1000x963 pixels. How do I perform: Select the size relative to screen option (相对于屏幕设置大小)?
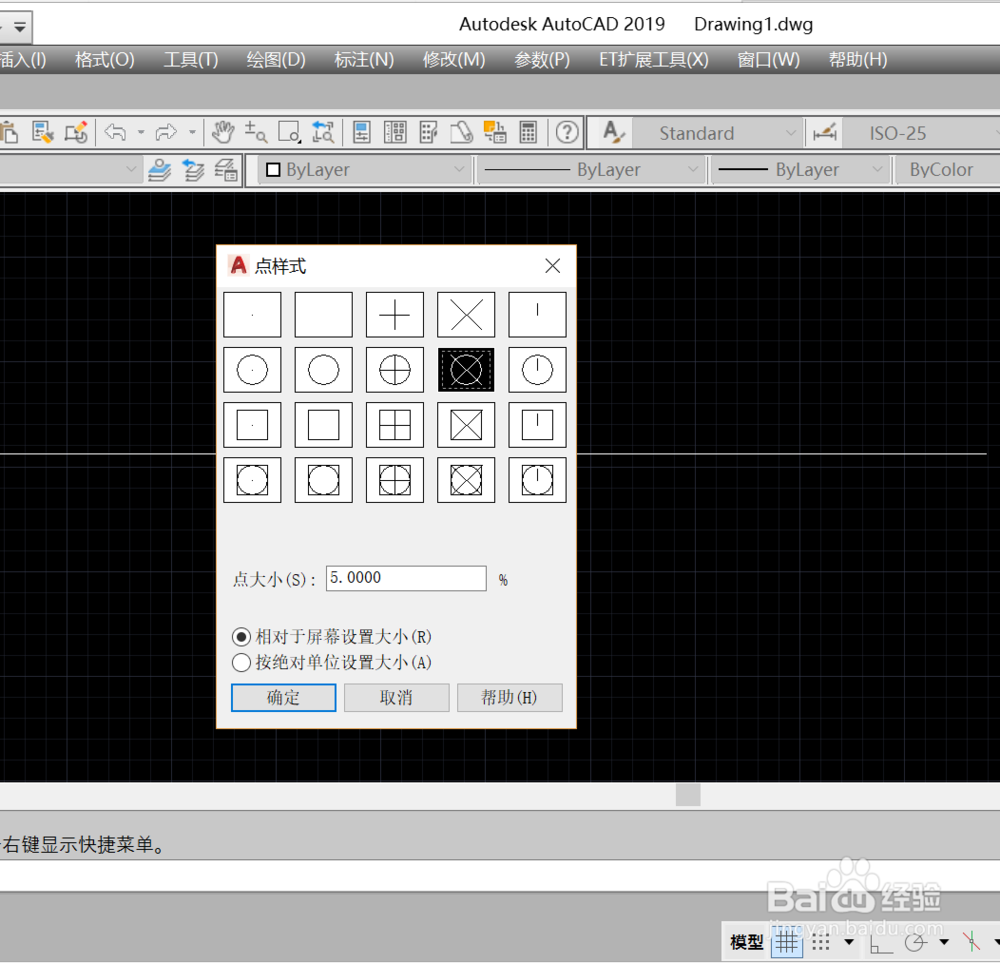click(332, 636)
